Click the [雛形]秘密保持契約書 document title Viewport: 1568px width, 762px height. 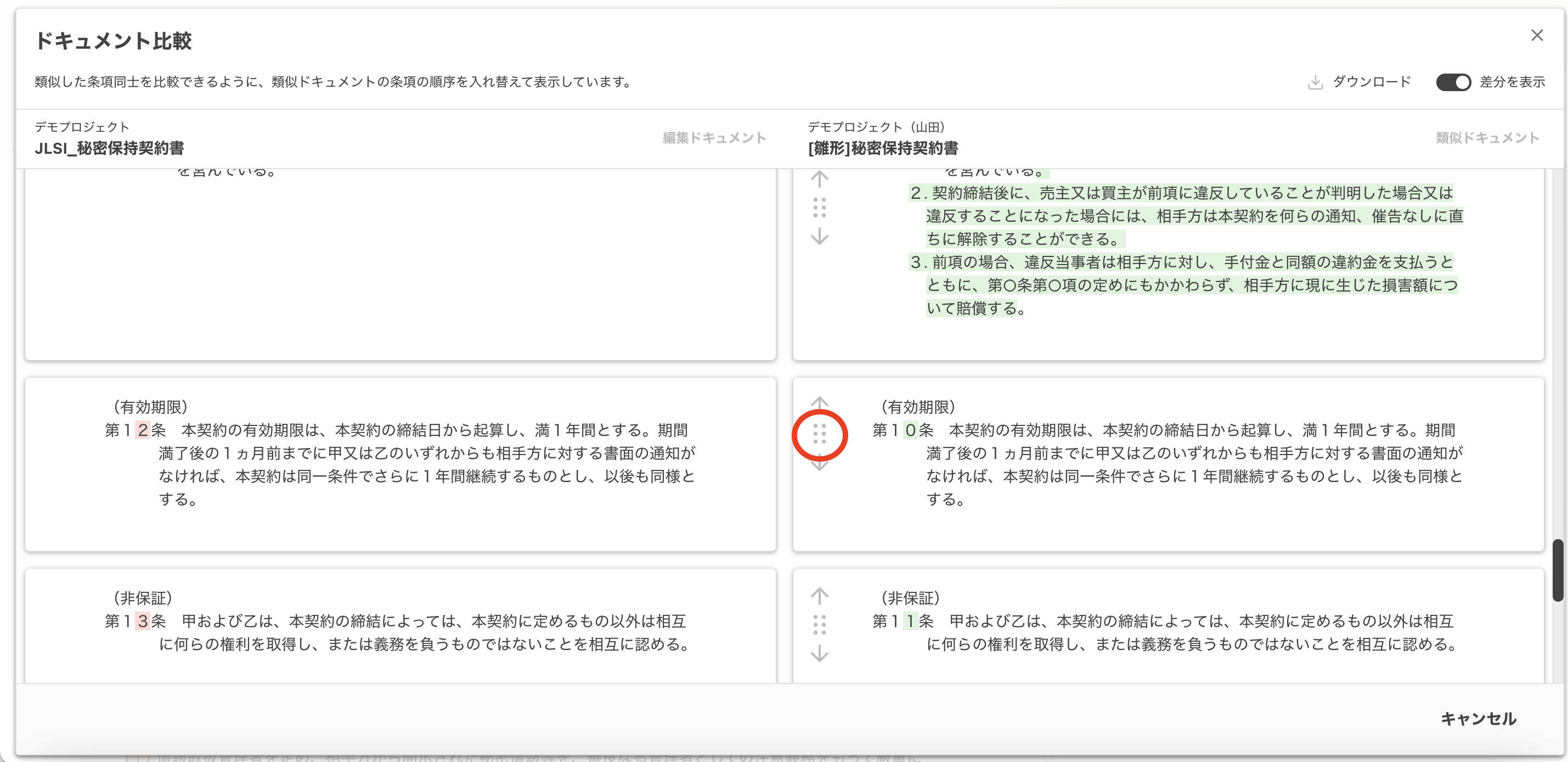883,148
